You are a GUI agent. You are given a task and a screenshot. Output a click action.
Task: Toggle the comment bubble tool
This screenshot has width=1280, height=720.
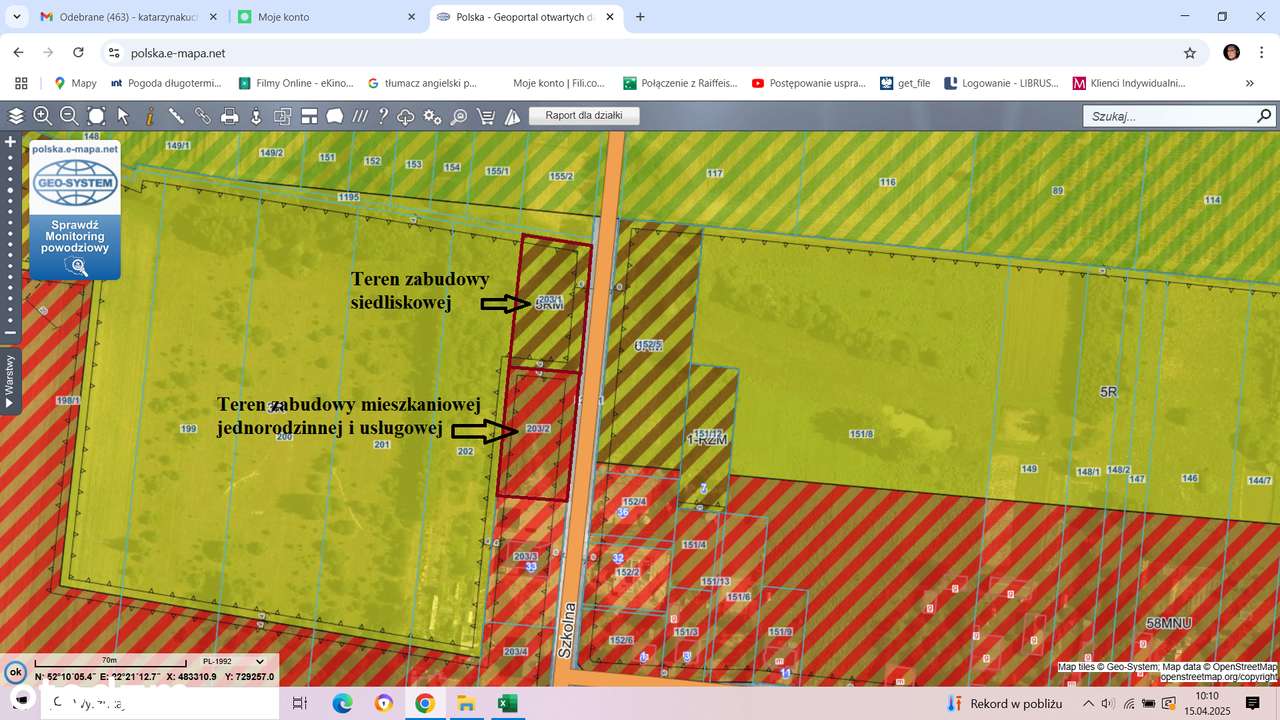point(335,116)
